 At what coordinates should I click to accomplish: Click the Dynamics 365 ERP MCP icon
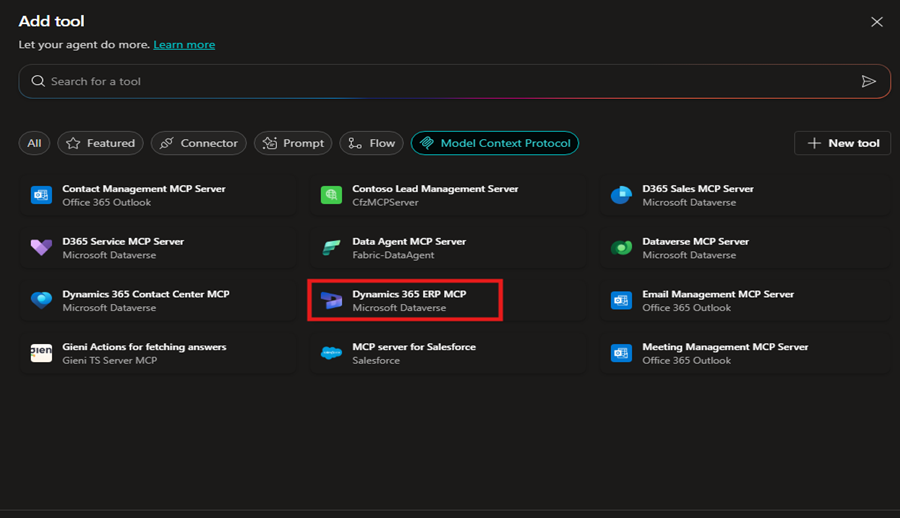[x=331, y=300]
